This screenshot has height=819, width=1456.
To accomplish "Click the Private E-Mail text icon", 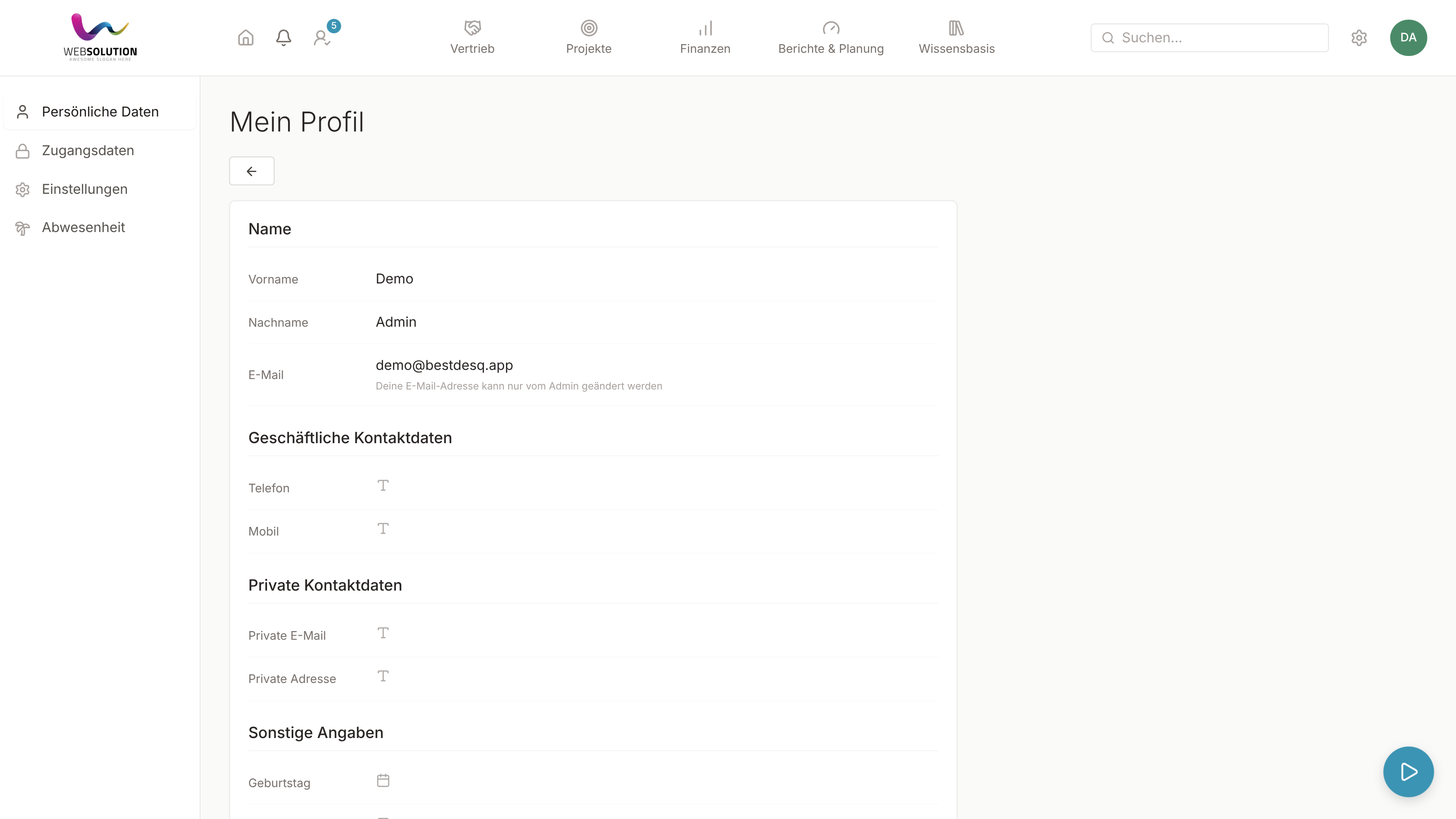I will coord(383,633).
